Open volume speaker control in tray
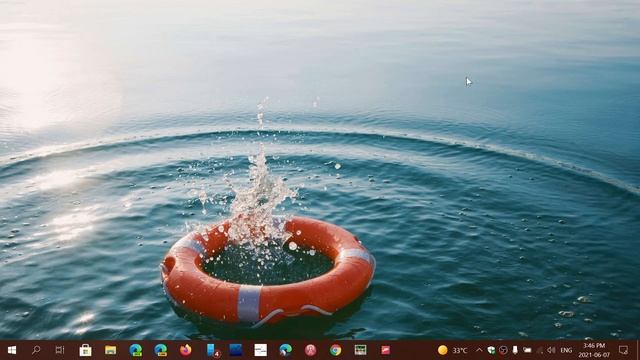640x360 pixels. click(551, 350)
